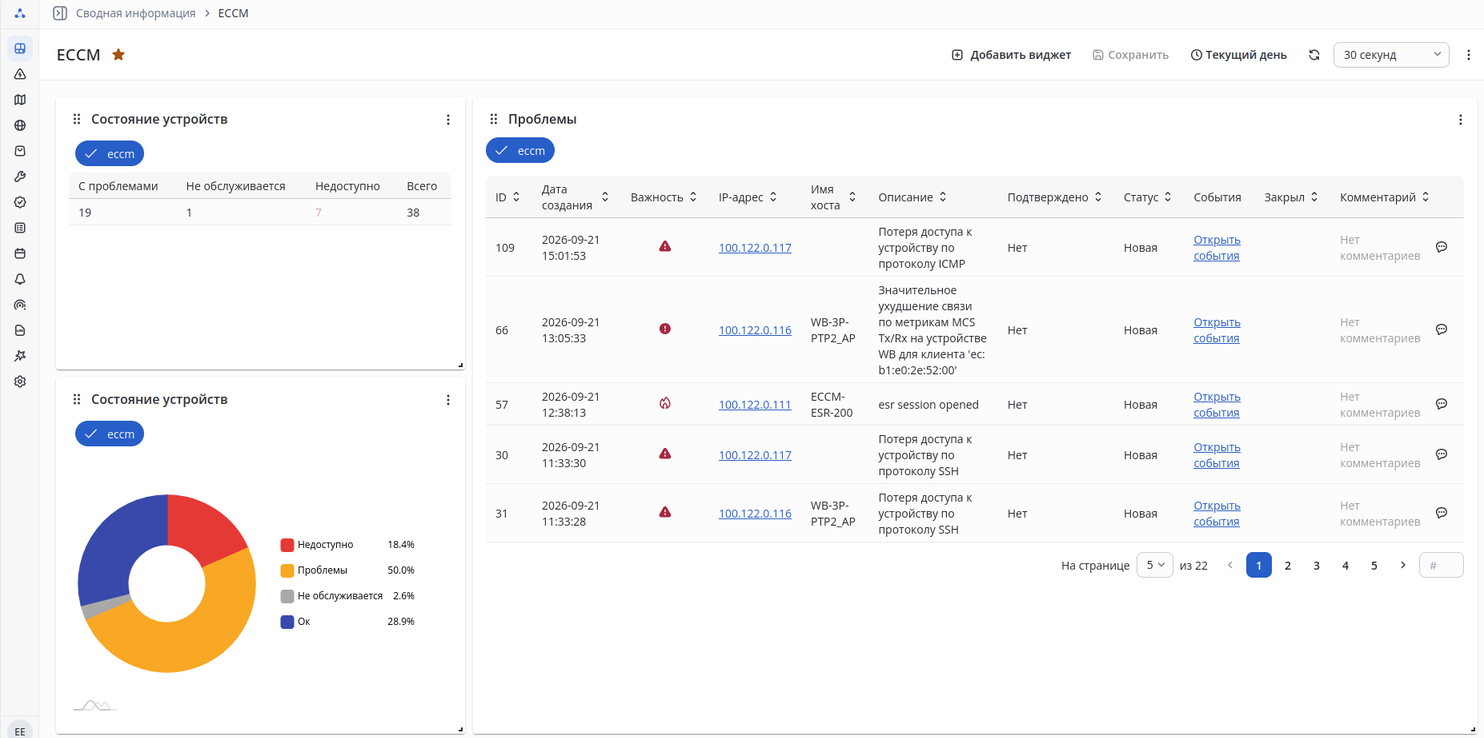Screen dimensions: 1484x738
Task: Open the rows per page dropdown showing 5
Action: click(1155, 565)
